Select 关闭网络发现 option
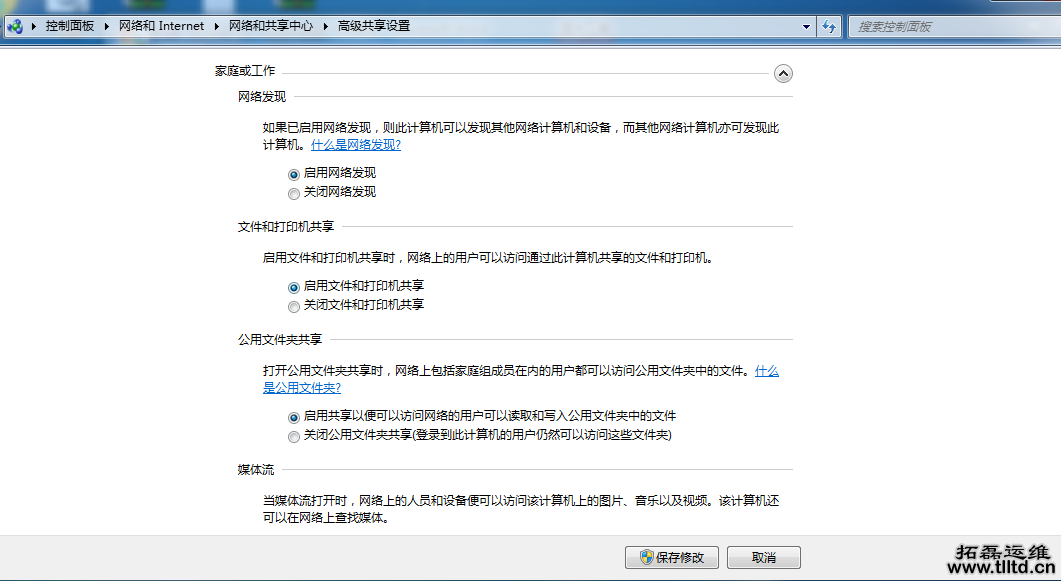The image size is (1061, 581). tap(293, 192)
